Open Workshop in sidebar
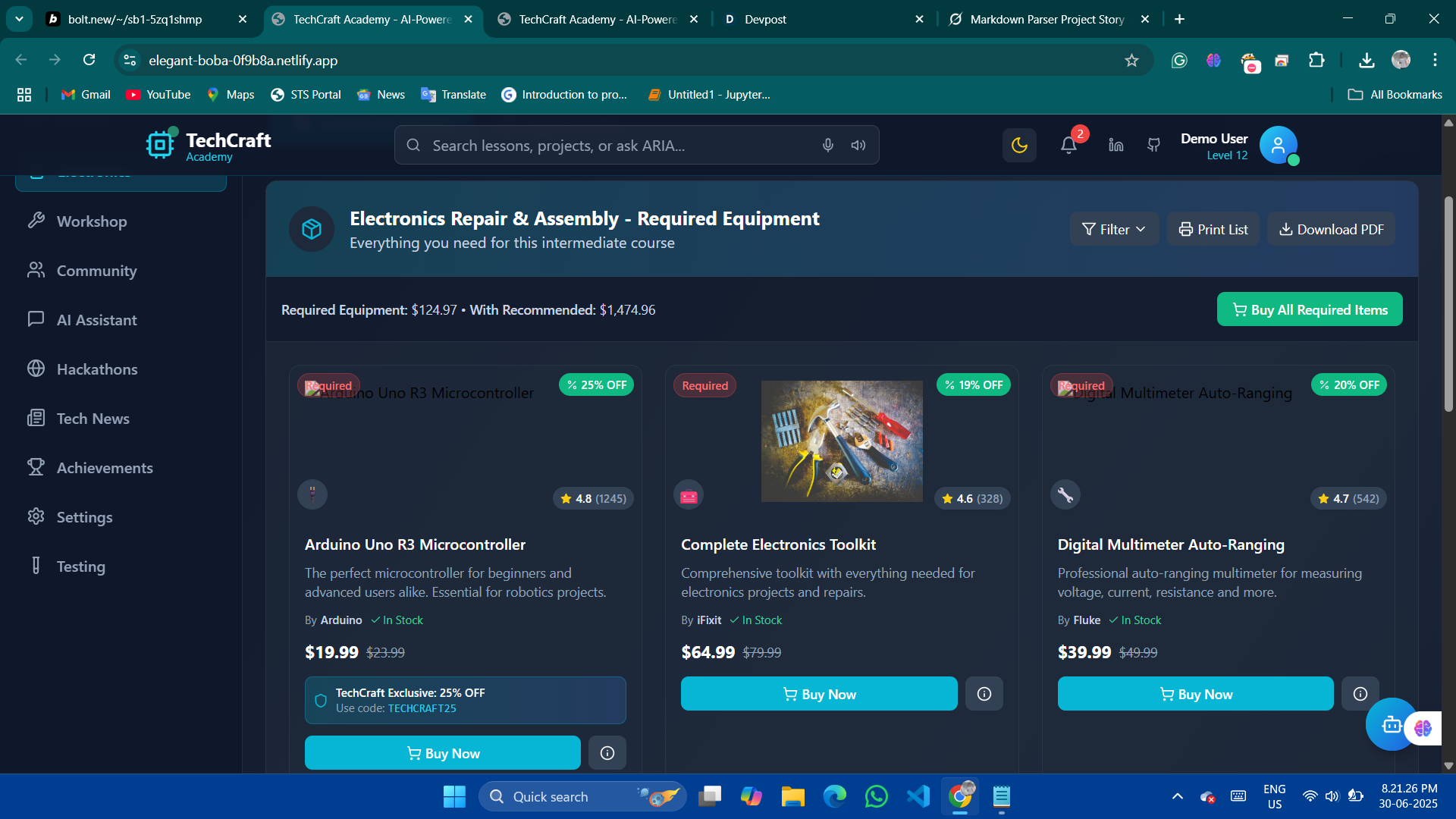The width and height of the screenshot is (1456, 819). pos(92,221)
